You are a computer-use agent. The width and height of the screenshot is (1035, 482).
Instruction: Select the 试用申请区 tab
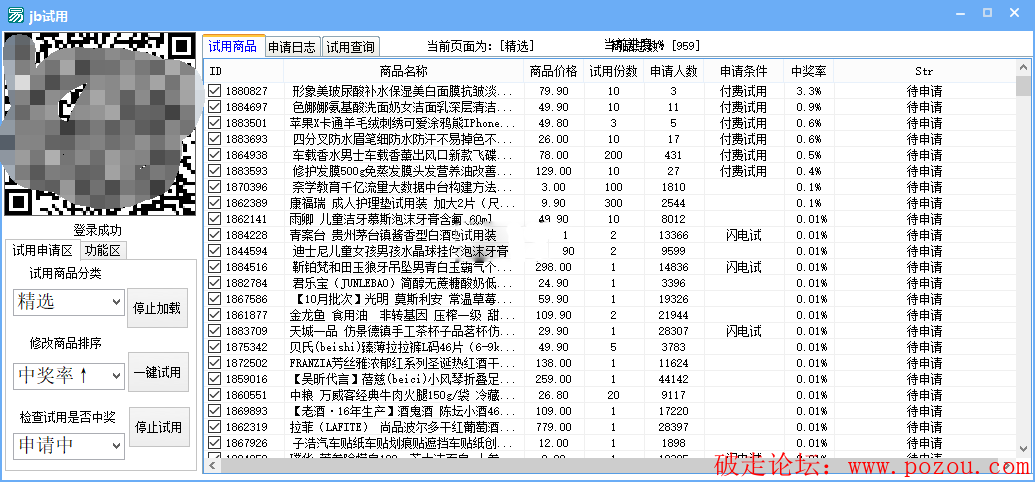pyautogui.click(x=42, y=250)
